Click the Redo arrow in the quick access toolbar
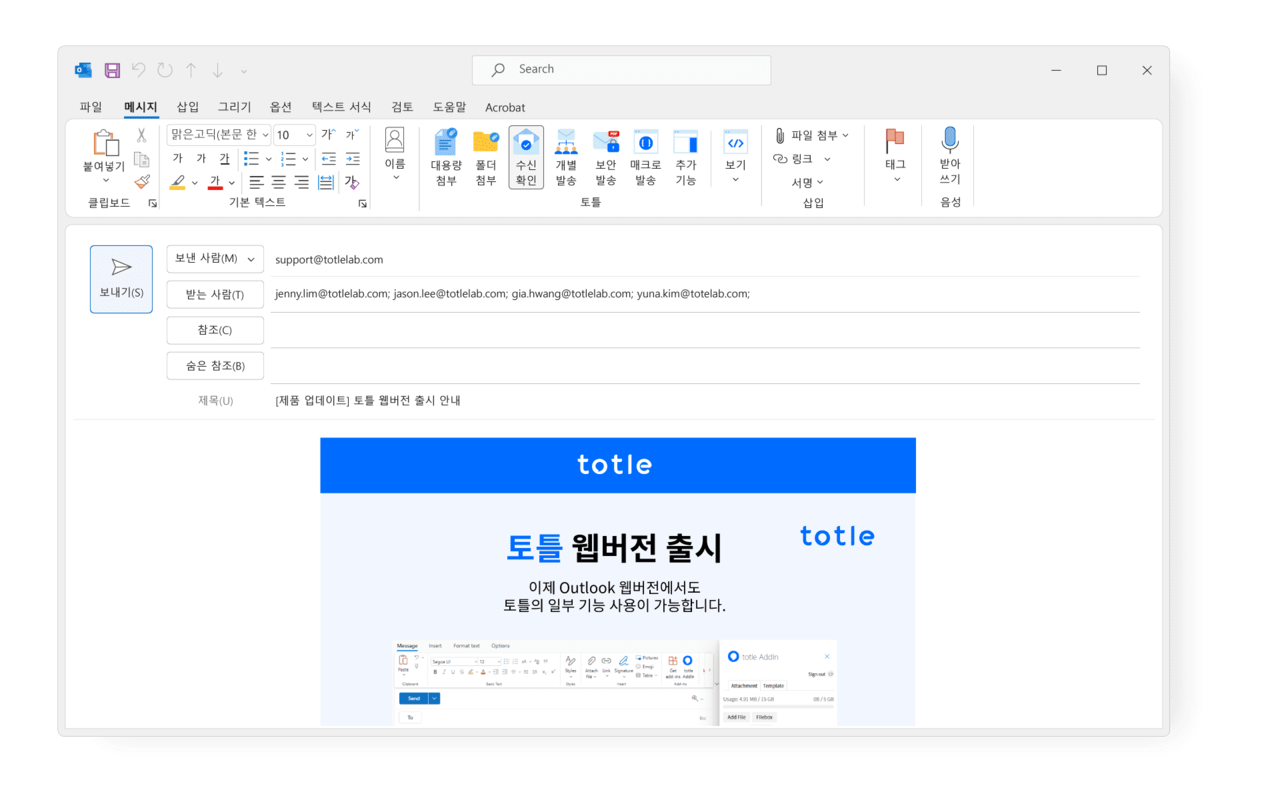This screenshot has height=800, width=1280. coord(165,70)
